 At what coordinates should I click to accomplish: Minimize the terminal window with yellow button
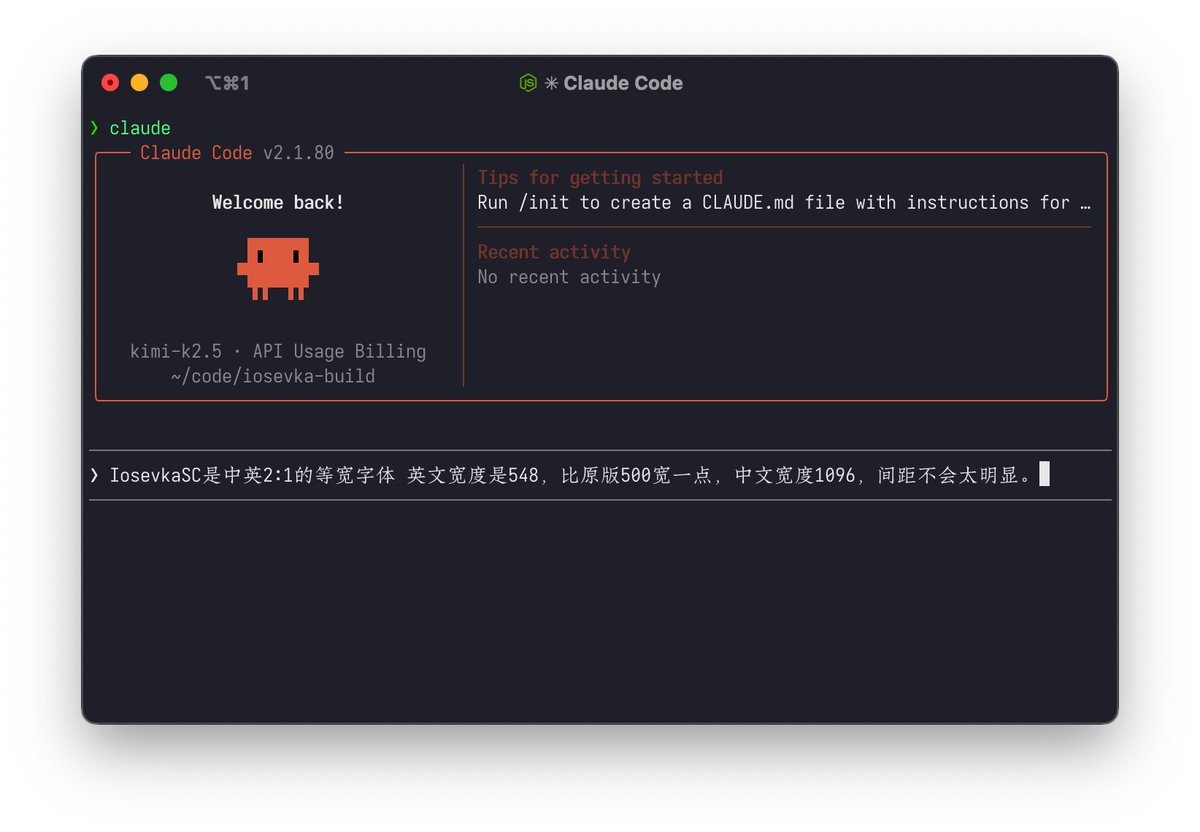(139, 83)
